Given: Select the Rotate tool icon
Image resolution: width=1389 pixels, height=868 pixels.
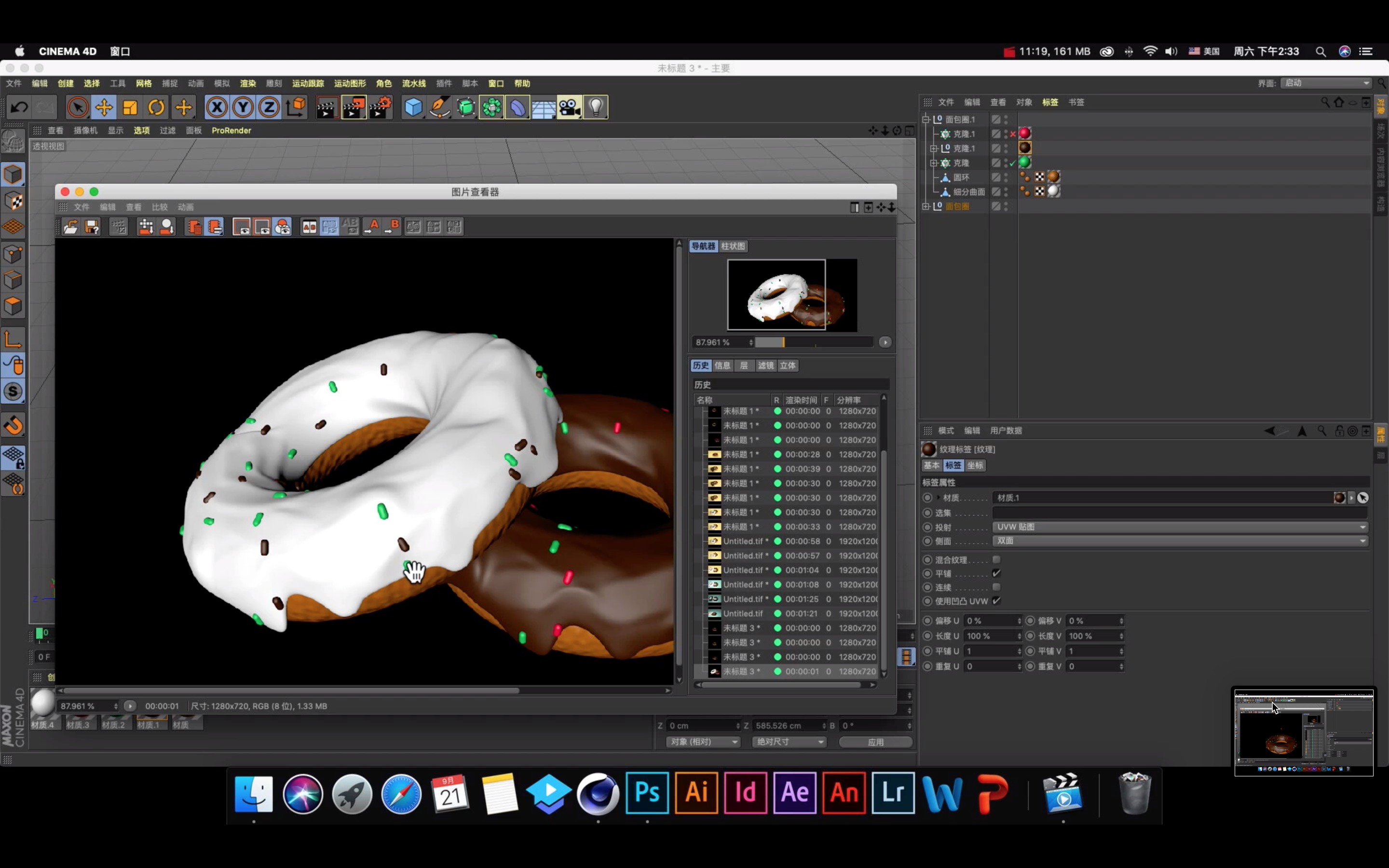Looking at the screenshot, I should (x=156, y=108).
